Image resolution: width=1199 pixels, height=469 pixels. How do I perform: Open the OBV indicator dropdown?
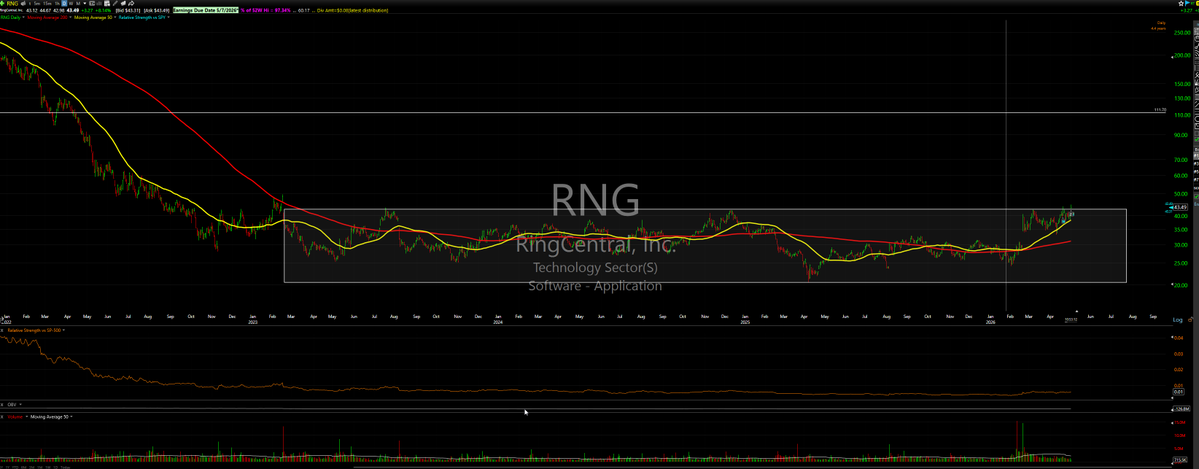(21, 404)
